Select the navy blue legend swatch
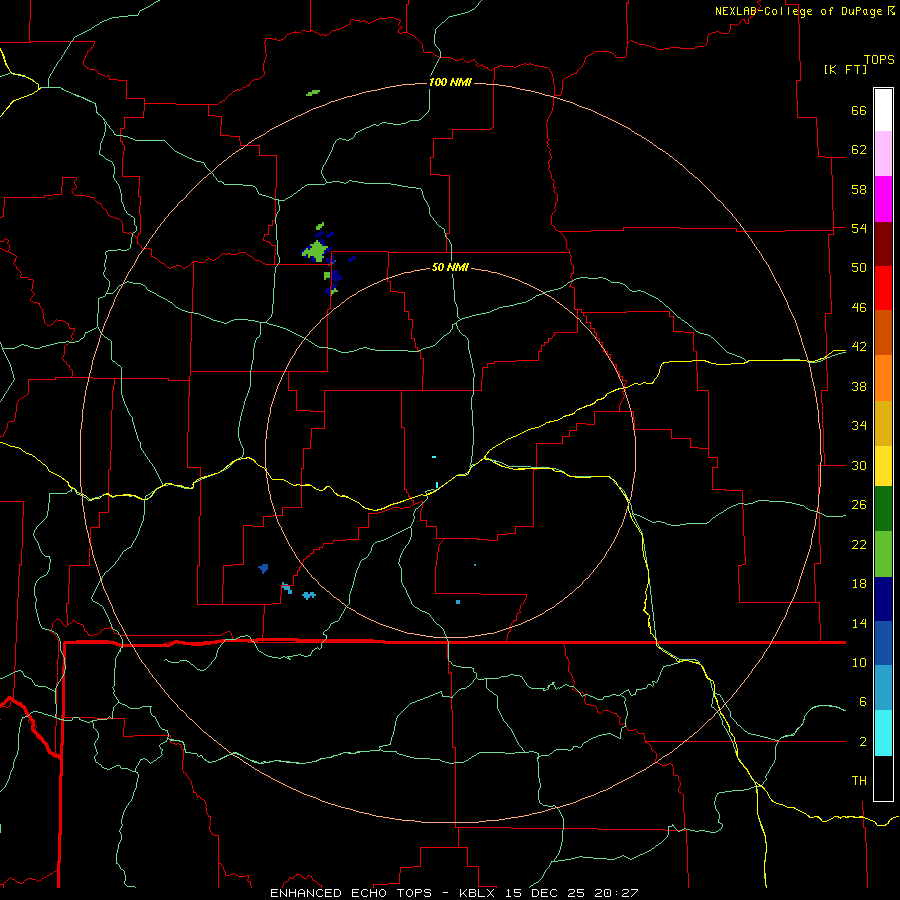 [883, 599]
